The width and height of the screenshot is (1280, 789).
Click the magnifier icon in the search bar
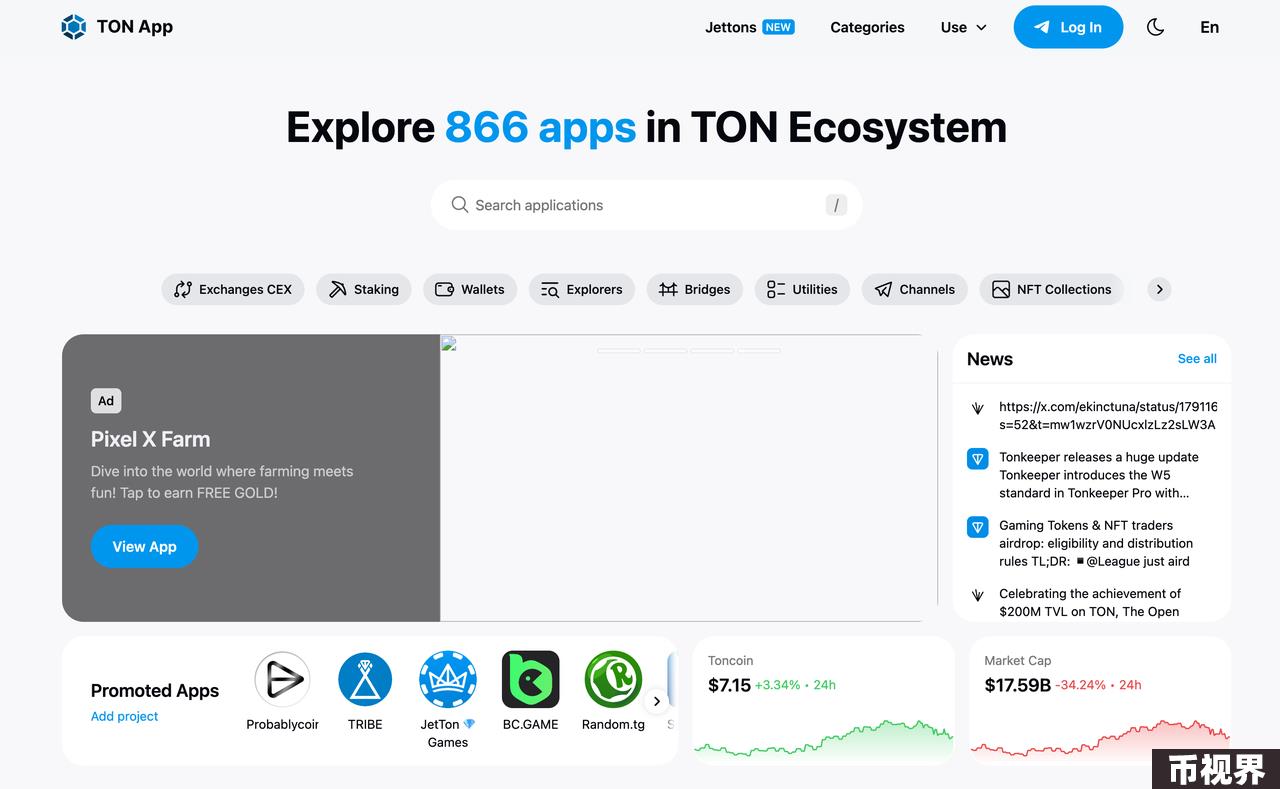pos(459,205)
